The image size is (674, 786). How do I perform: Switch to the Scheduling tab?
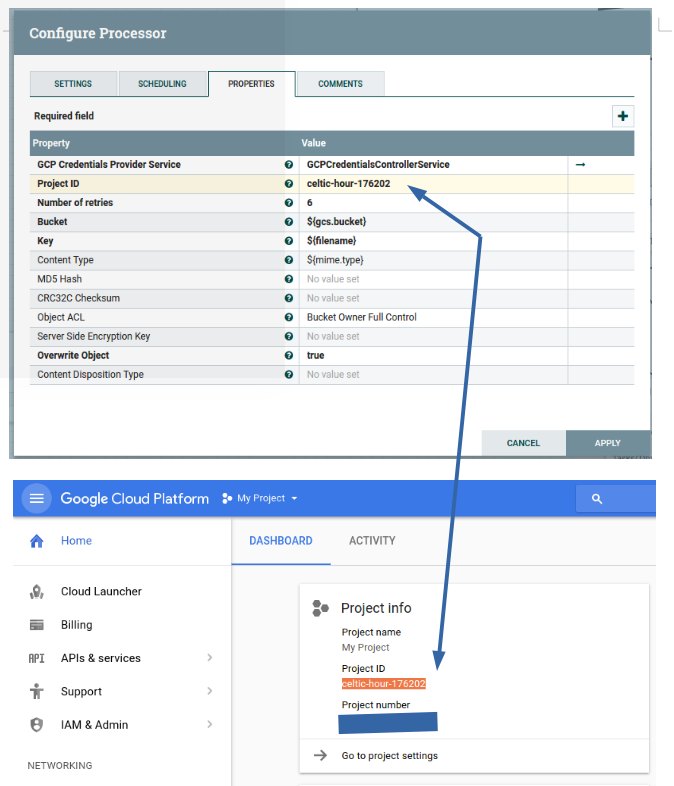point(162,84)
